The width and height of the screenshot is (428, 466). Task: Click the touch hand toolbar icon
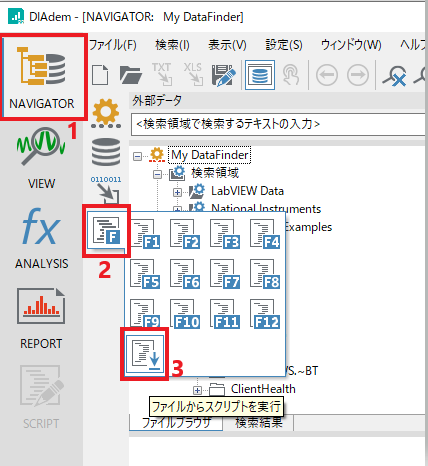point(291,75)
